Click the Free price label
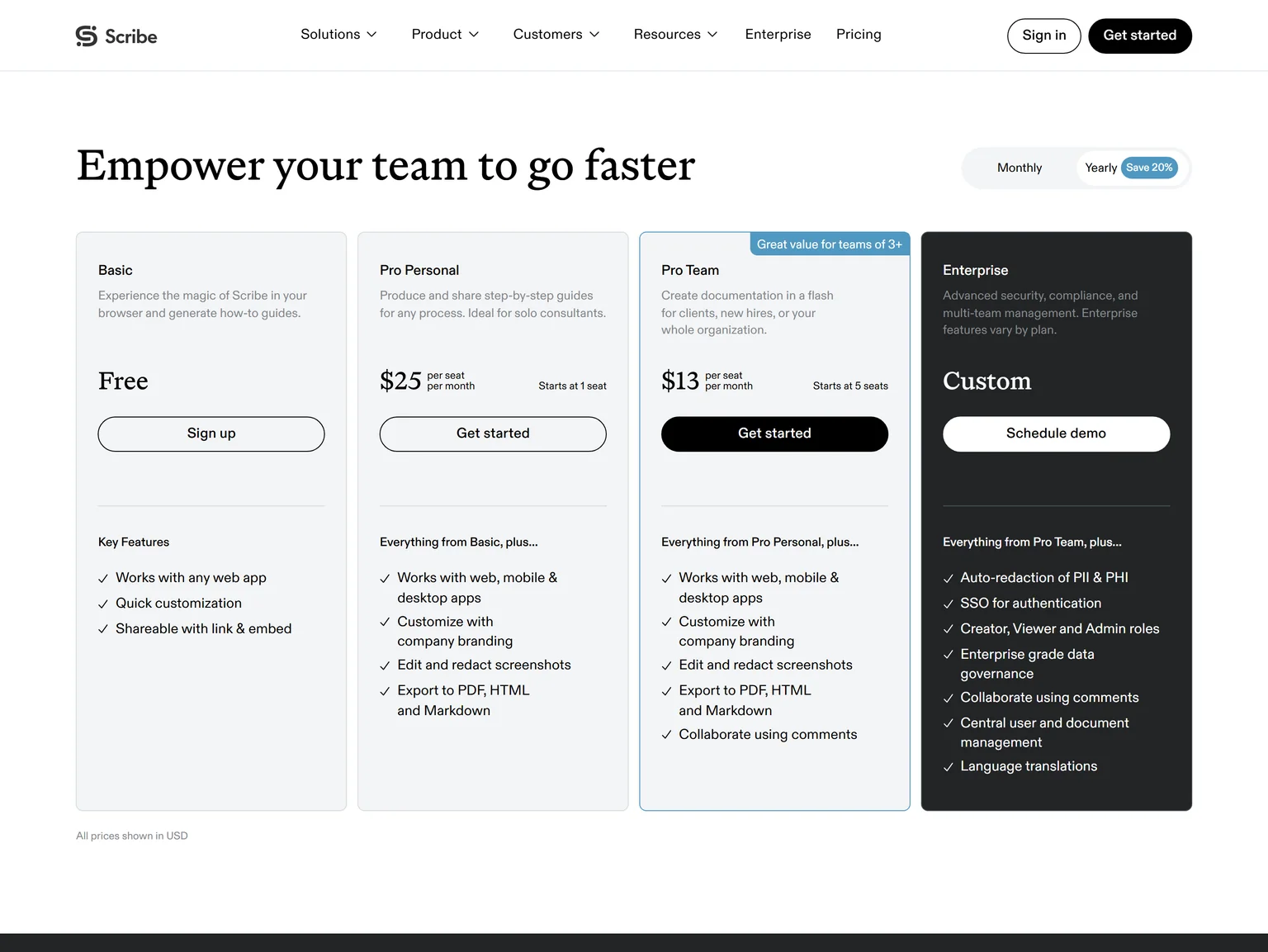This screenshot has height=952, width=1268. point(123,381)
